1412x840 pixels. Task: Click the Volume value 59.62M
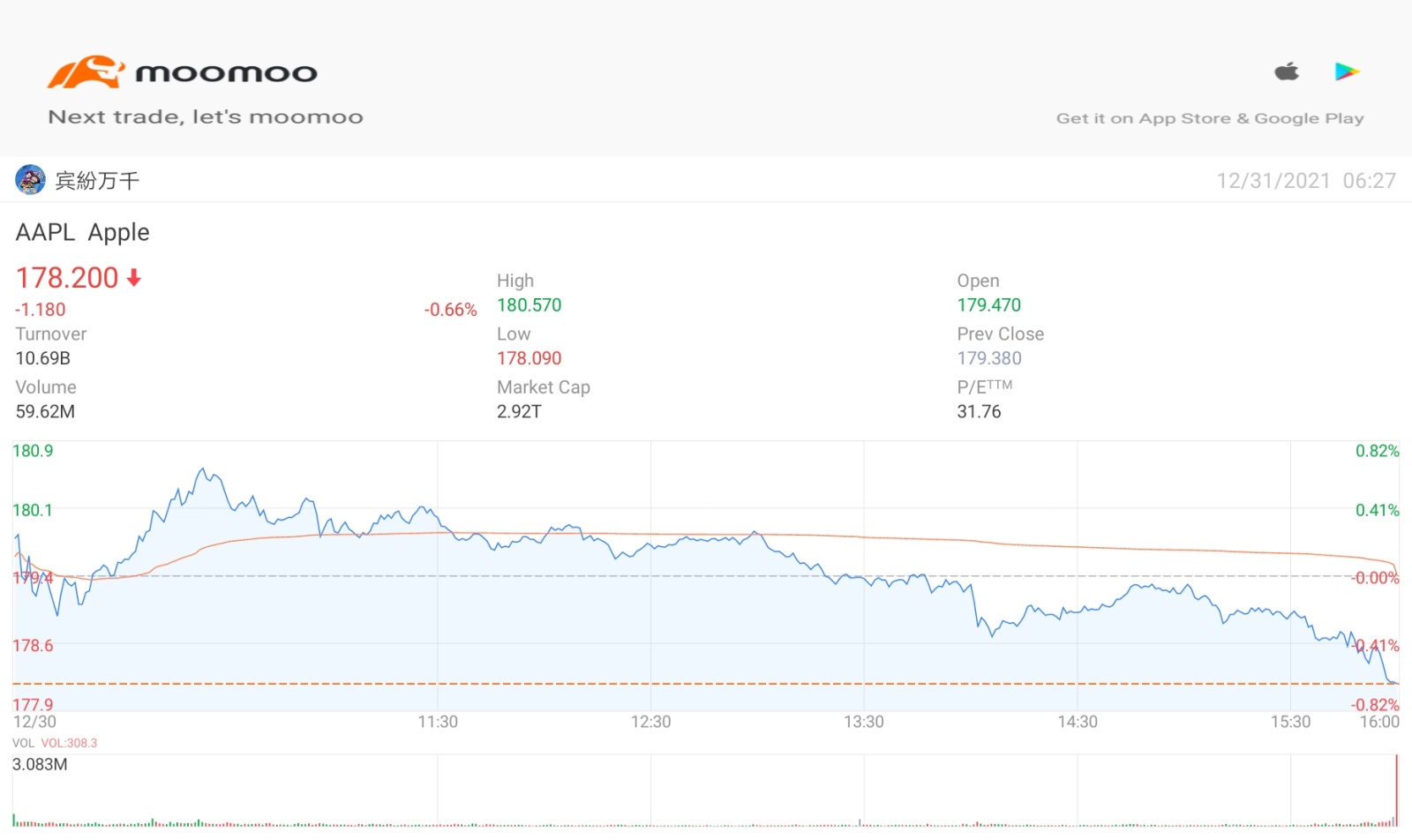point(45,411)
